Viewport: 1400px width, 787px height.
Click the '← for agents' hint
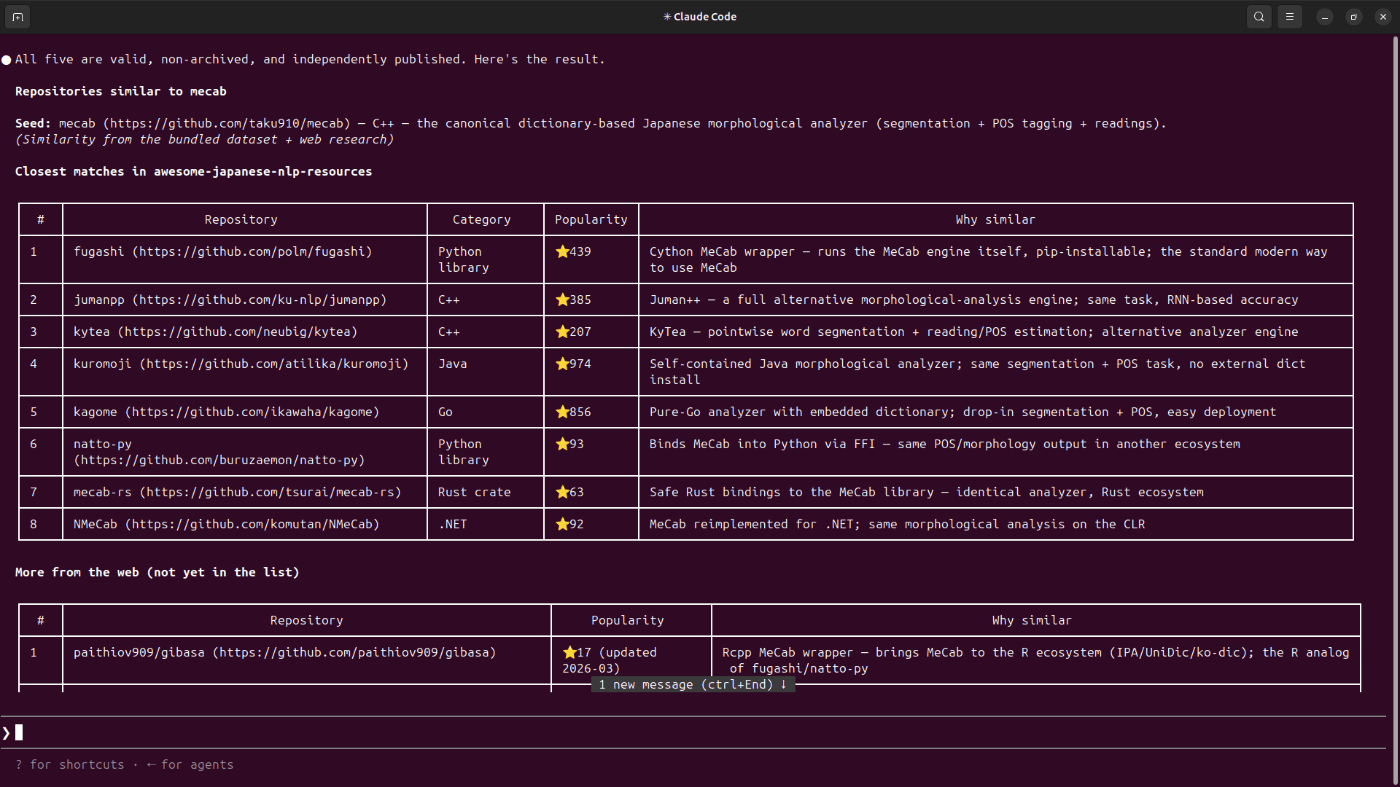pyautogui.click(x=190, y=765)
